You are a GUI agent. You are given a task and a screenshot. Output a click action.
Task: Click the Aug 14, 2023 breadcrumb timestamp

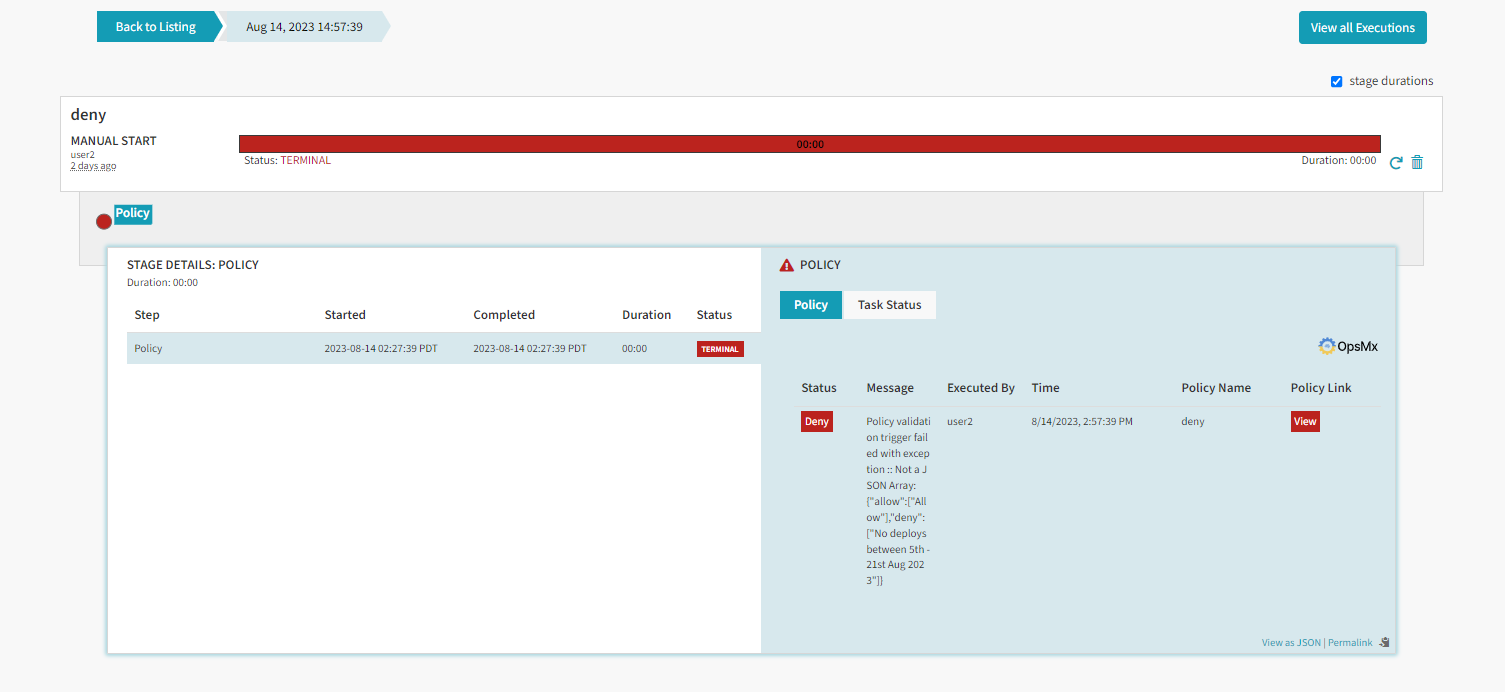[x=303, y=27]
